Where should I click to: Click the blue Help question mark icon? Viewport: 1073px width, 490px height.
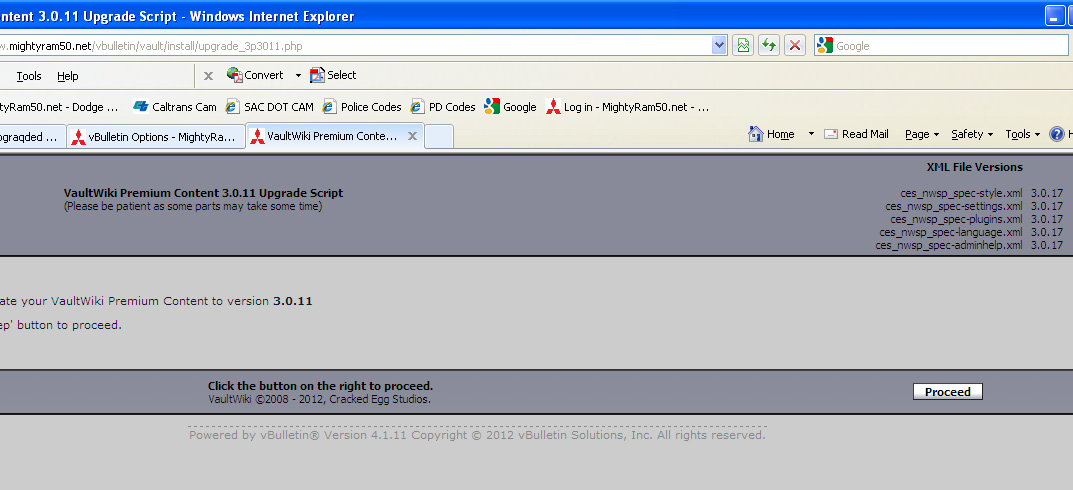tap(1057, 133)
